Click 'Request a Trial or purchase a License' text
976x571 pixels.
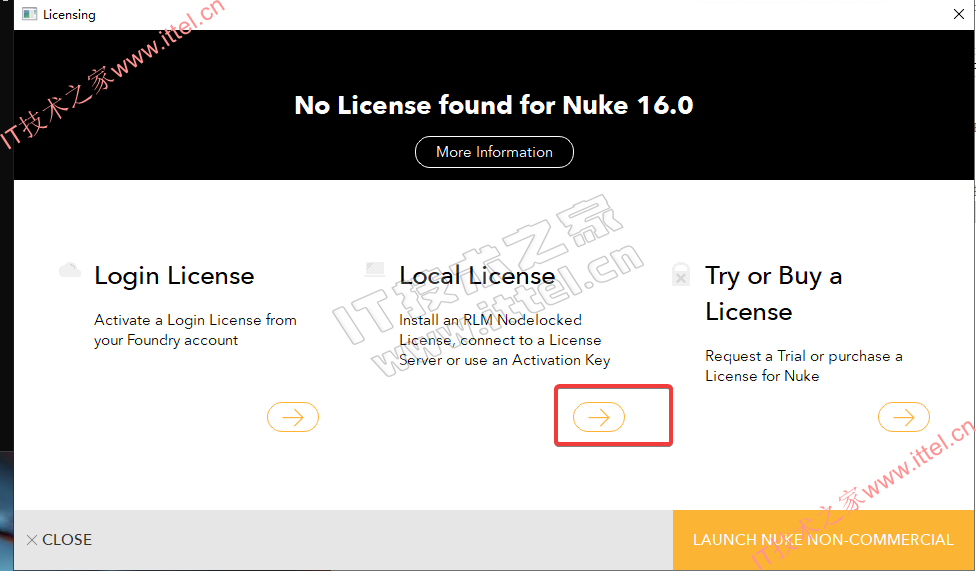804,366
